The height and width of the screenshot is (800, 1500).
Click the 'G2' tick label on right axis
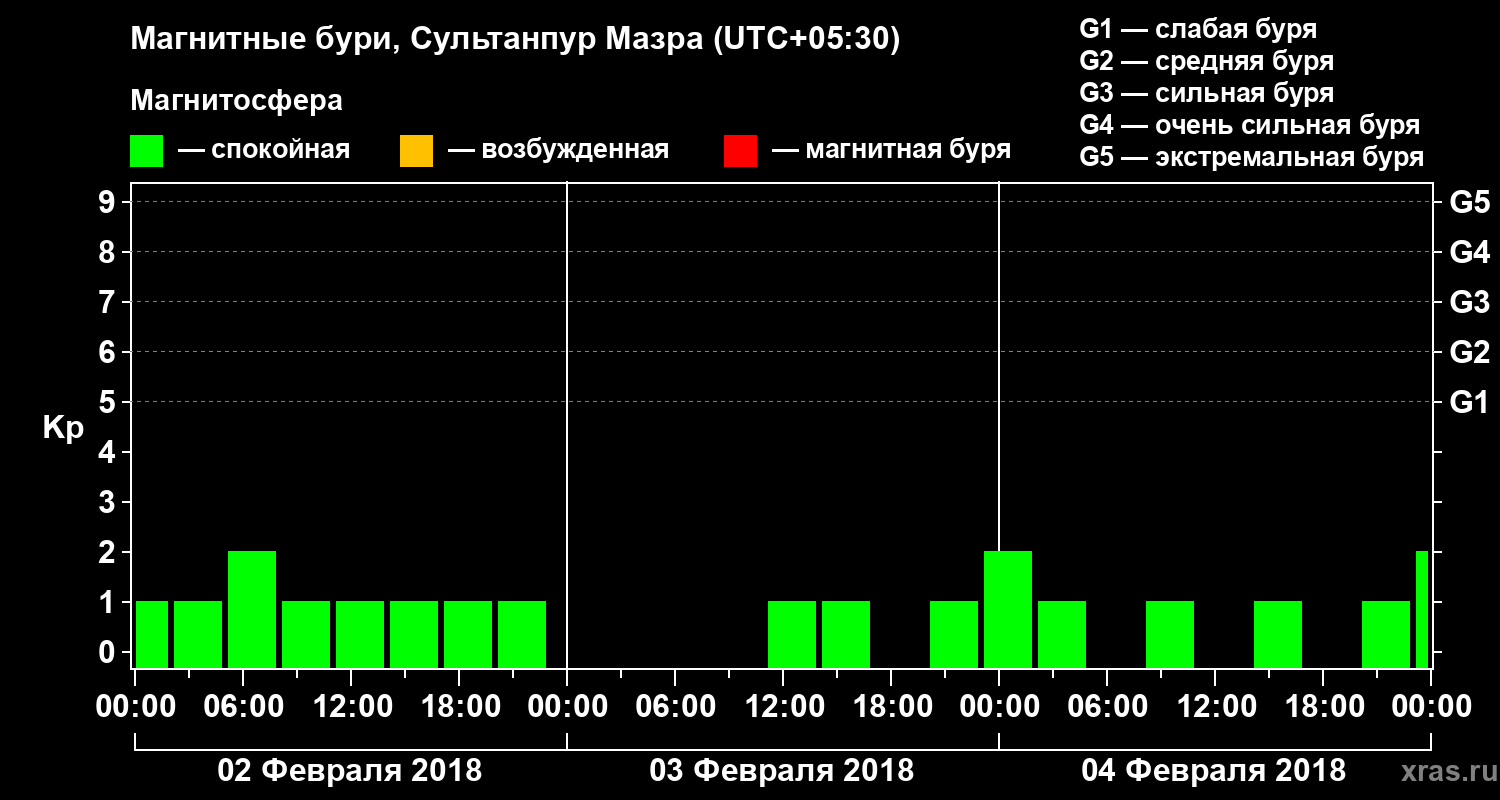tap(1469, 353)
